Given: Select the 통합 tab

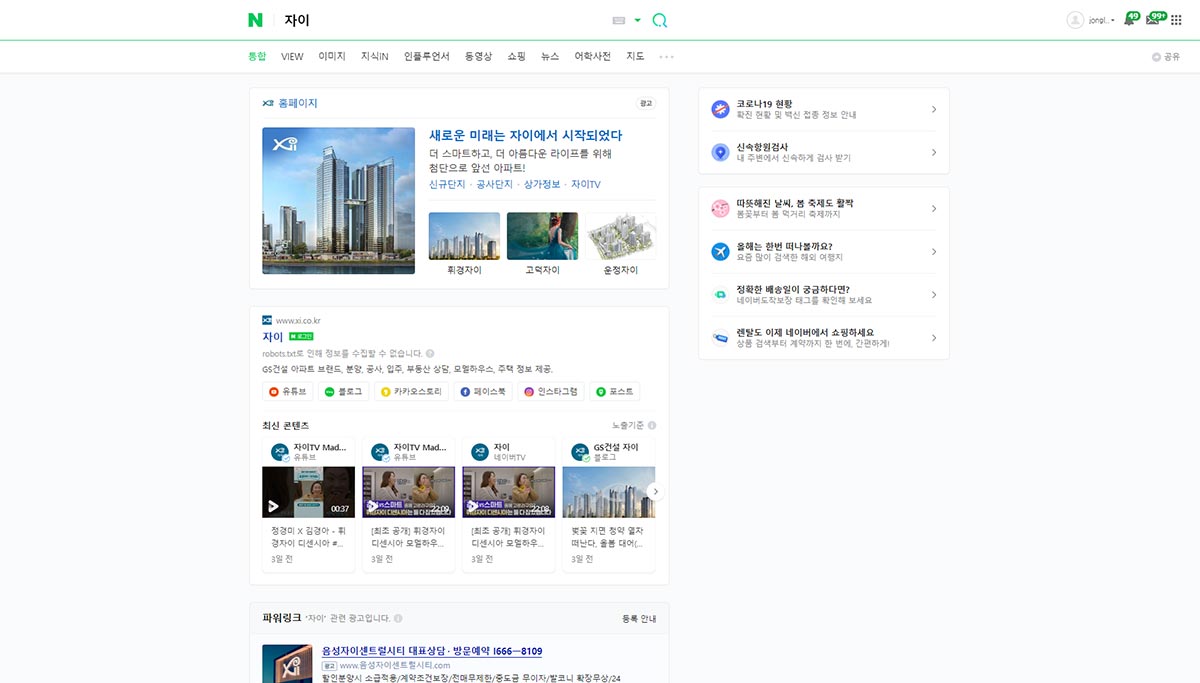Looking at the screenshot, I should point(257,56).
